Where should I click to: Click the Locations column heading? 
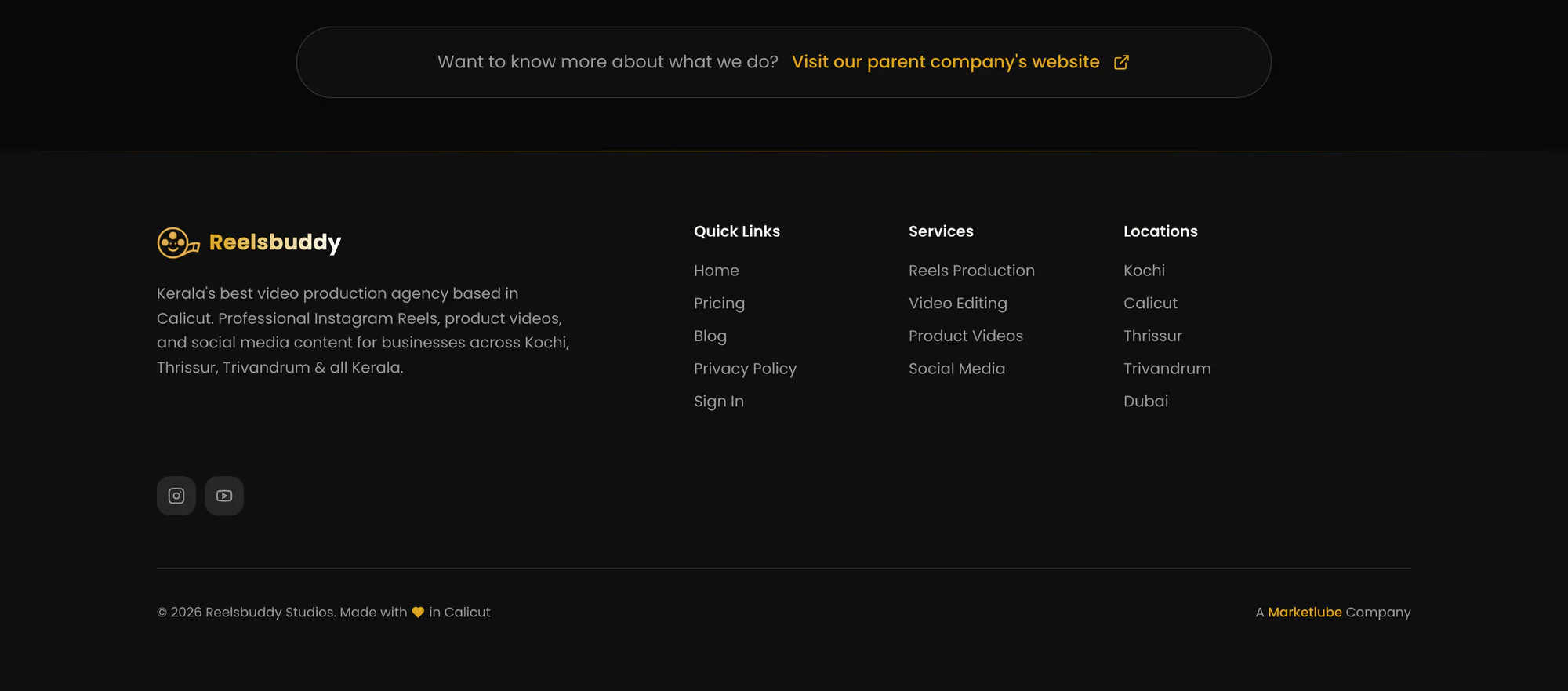[x=1160, y=231]
